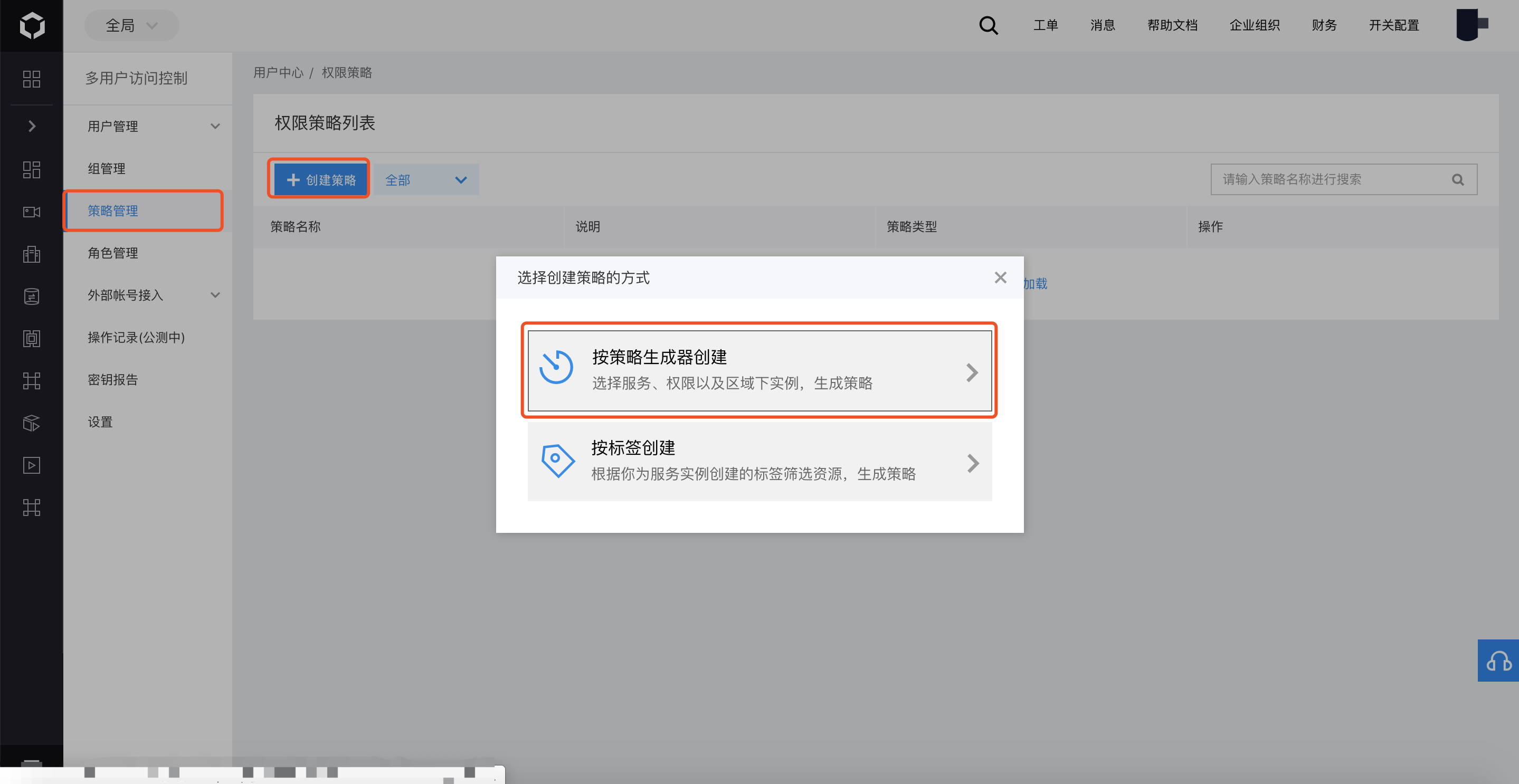Open 设置 in the side menu

point(147,422)
